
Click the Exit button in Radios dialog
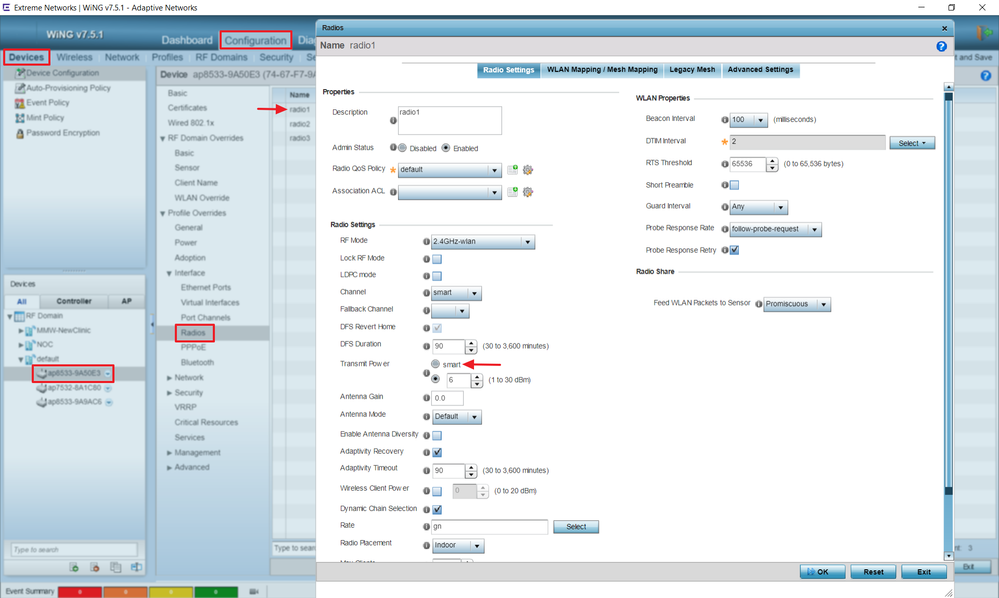coord(924,572)
